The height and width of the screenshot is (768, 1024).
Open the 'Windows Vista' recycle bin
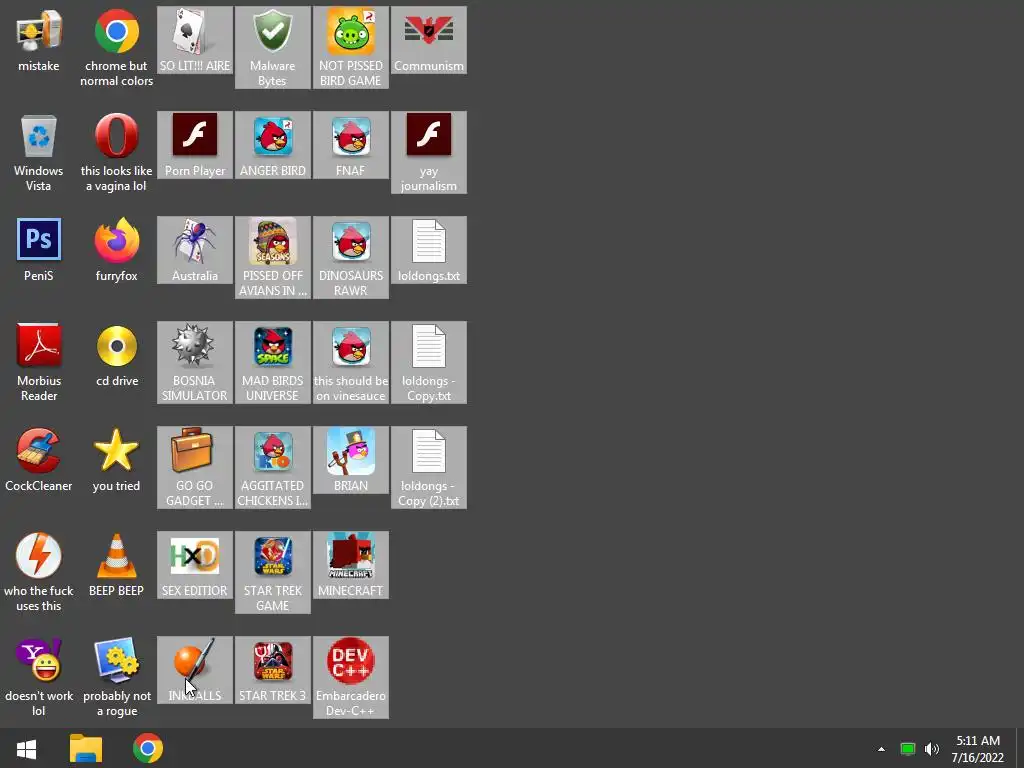tap(39, 153)
